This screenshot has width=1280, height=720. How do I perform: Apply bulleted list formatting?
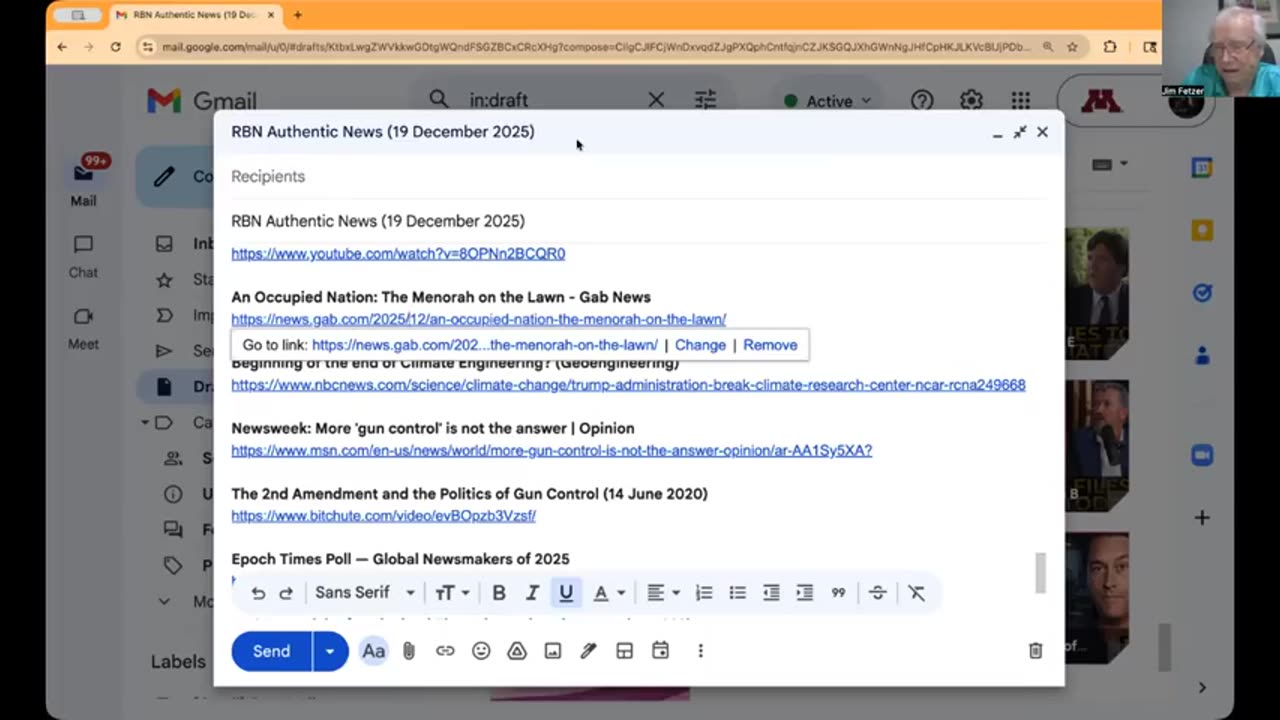tap(738, 593)
